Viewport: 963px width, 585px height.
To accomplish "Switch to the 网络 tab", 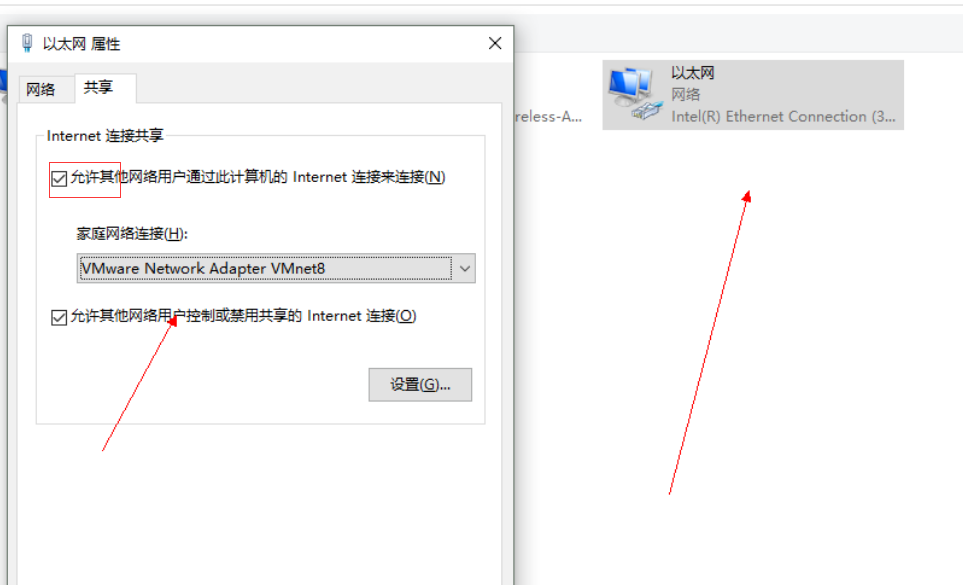I will [41, 90].
